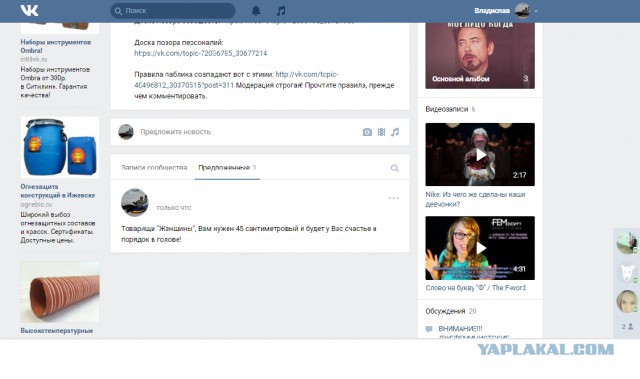640x379 pixels.
Task: Open Наборы инструментов Ombra ad
Action: coord(56,47)
